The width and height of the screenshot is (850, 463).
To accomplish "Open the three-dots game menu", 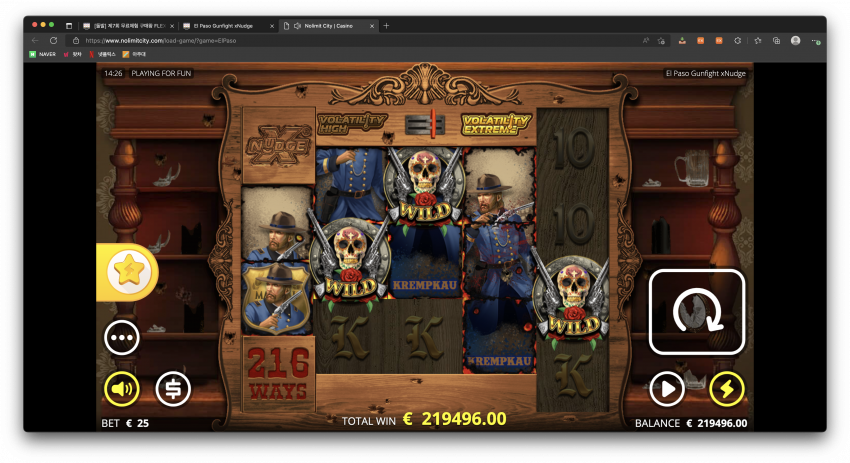I will pyautogui.click(x=122, y=337).
